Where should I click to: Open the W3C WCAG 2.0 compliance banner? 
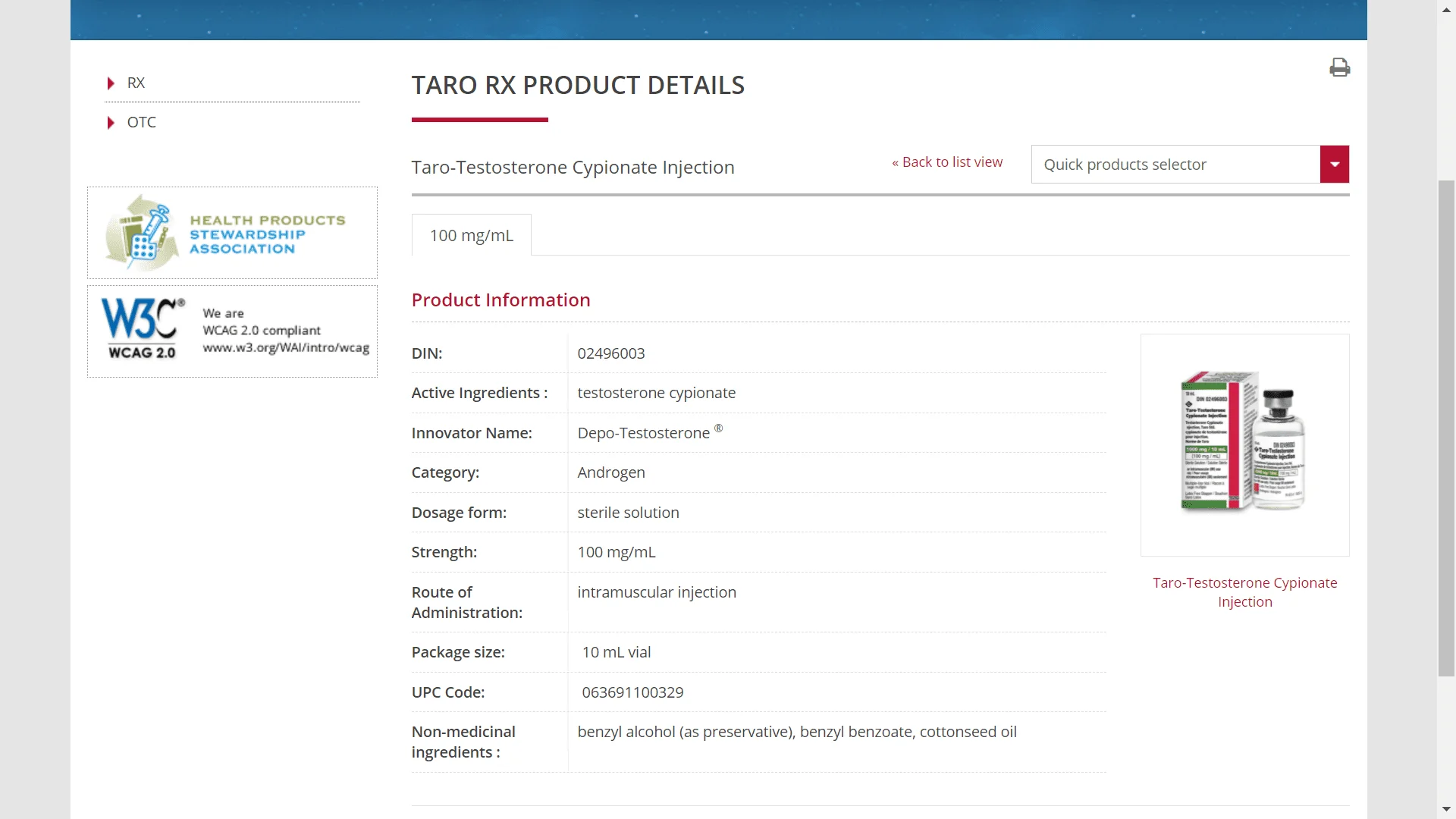pyautogui.click(x=232, y=331)
